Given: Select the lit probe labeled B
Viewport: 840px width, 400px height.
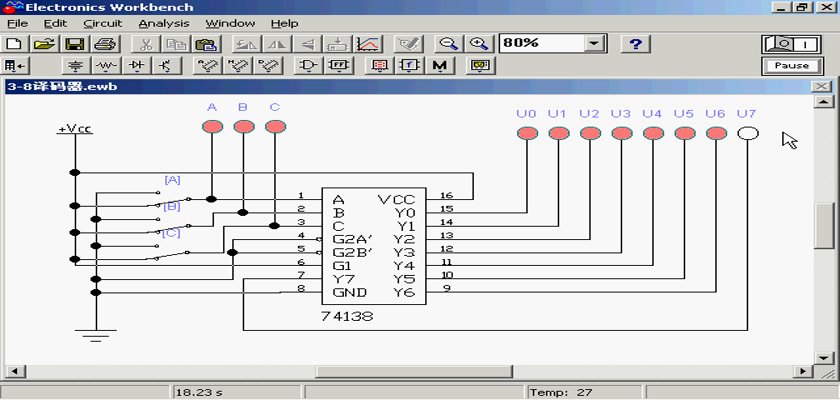Looking at the screenshot, I should 244,127.
